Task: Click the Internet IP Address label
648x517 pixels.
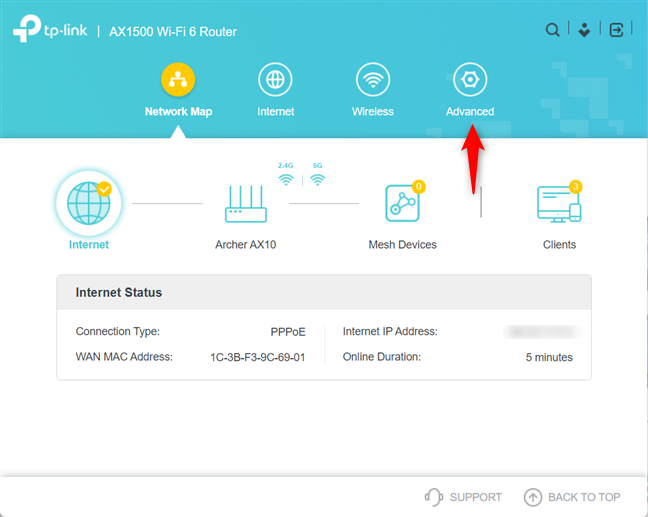Action: (390, 331)
